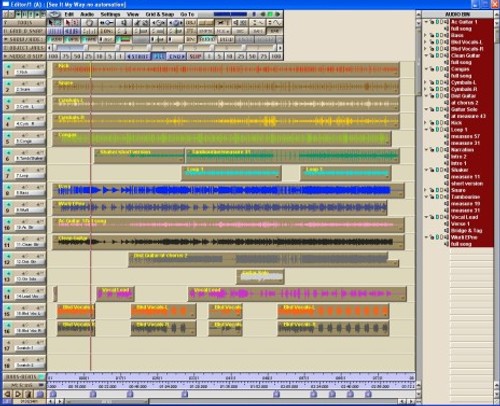
Task: Tick the white checkbox on the Snare bin row
Action: pos(442,190)
